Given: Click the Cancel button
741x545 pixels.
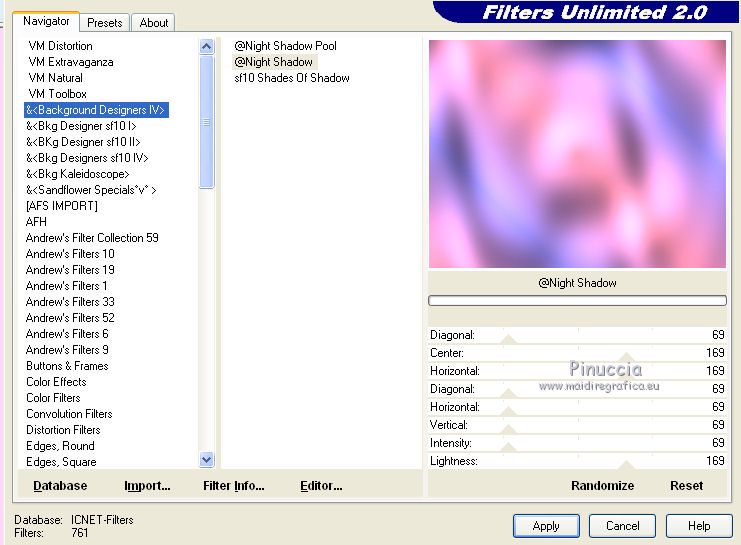Looking at the screenshot, I should (622, 526).
